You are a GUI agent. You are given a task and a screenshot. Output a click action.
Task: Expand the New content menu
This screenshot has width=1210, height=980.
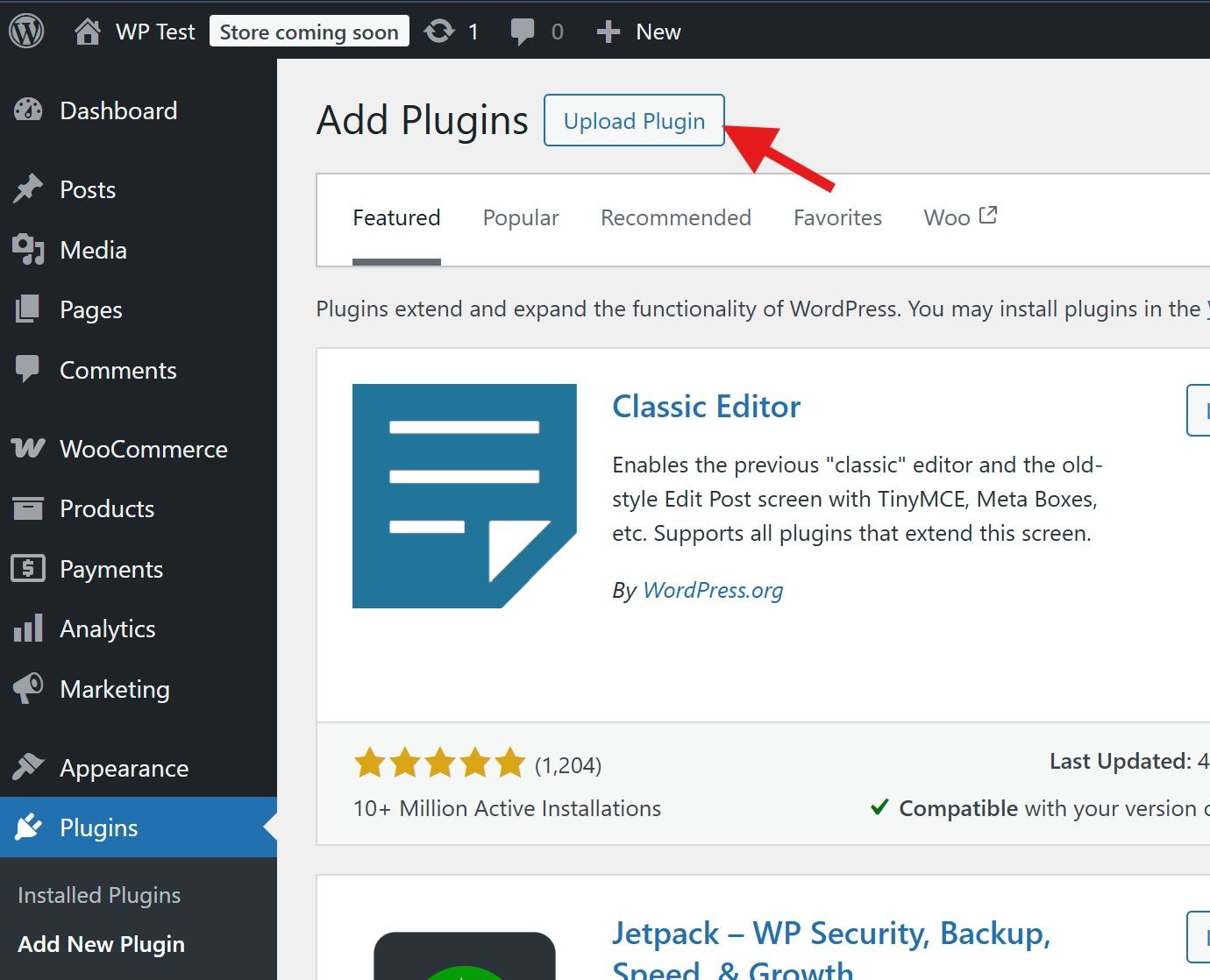[x=639, y=32]
